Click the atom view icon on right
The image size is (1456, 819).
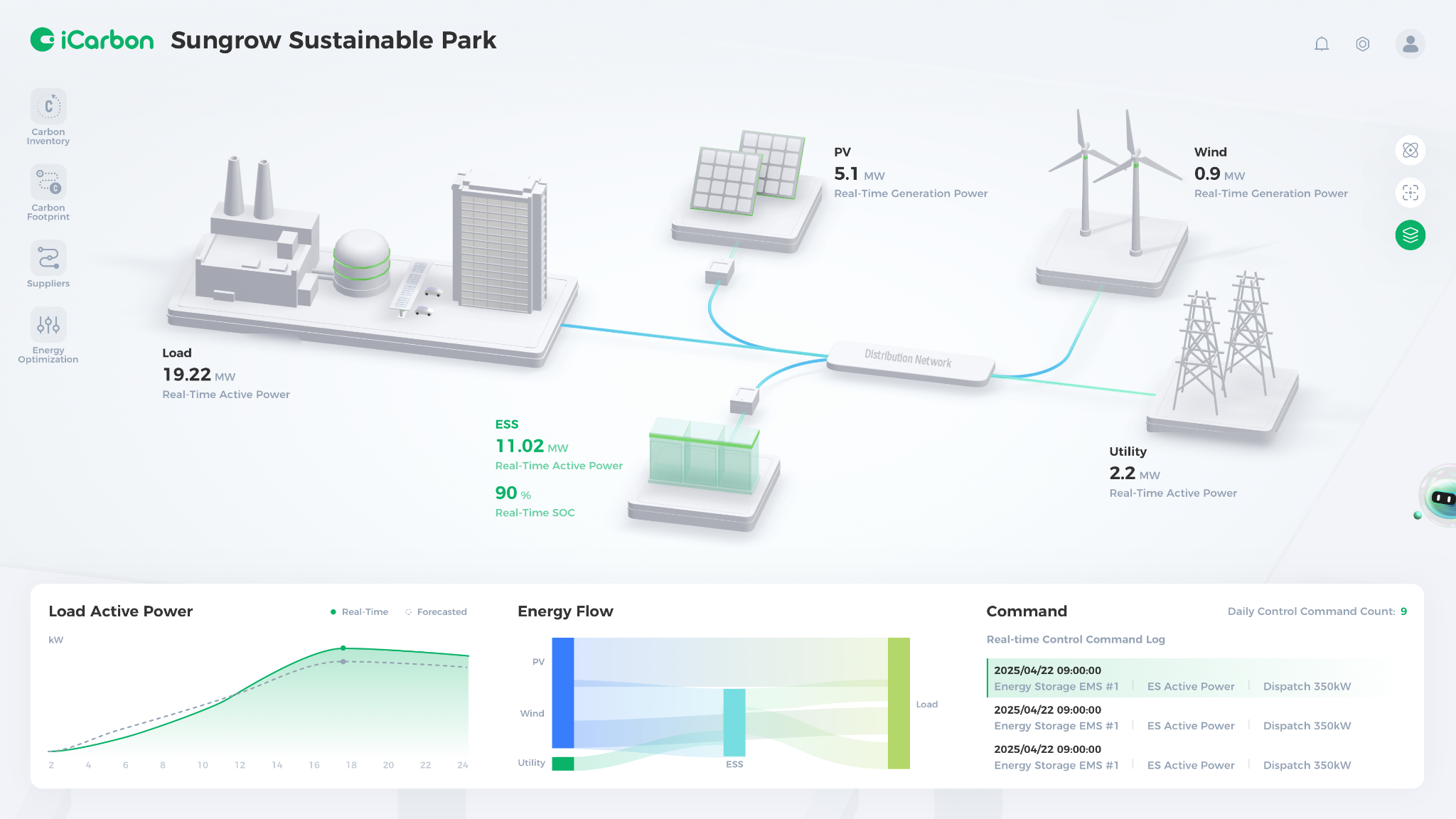1410,151
